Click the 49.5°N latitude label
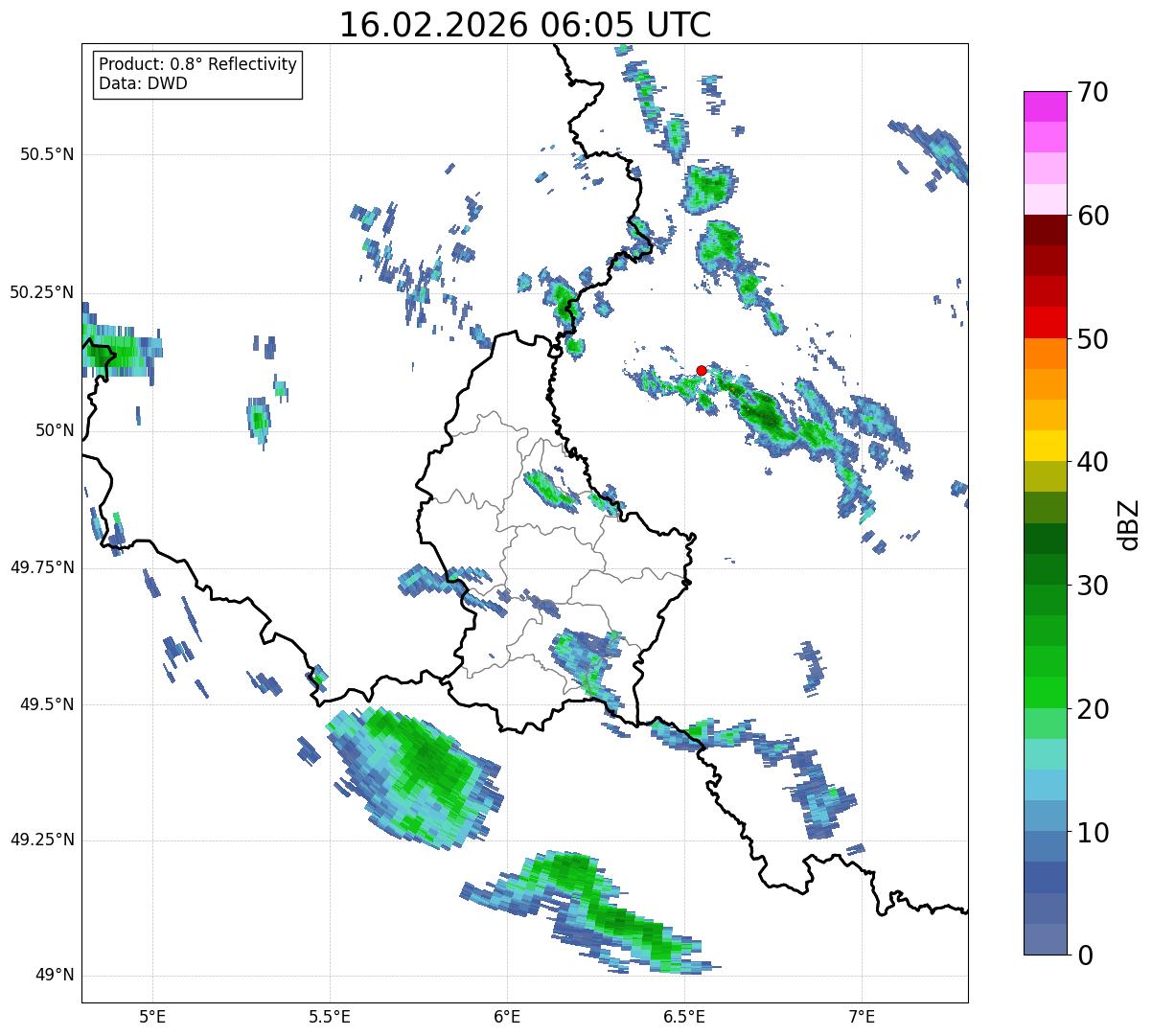This screenshot has width=1152, height=1036. click(x=47, y=704)
